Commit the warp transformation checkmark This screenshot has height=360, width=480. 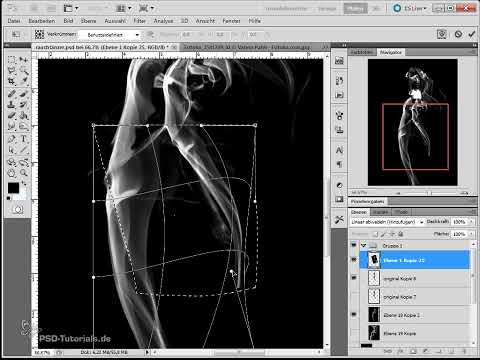pos(471,34)
